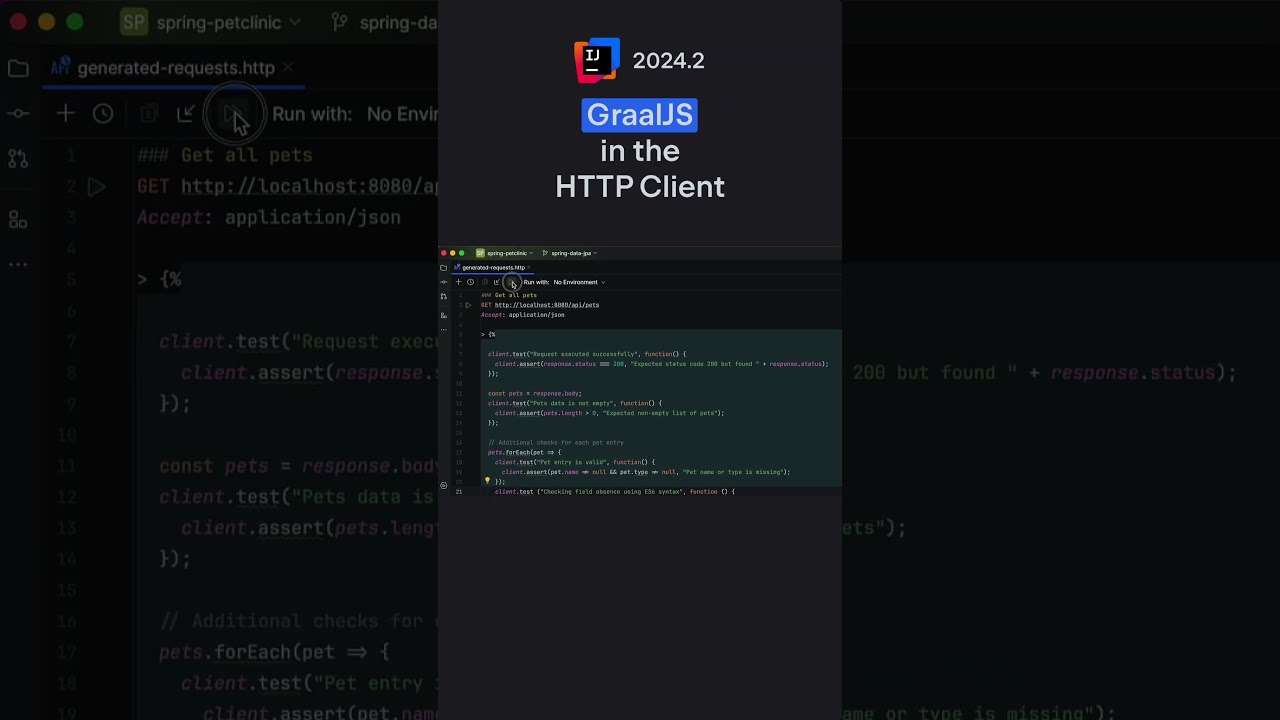Click the yellow lightbulb intention icon

[488, 481]
